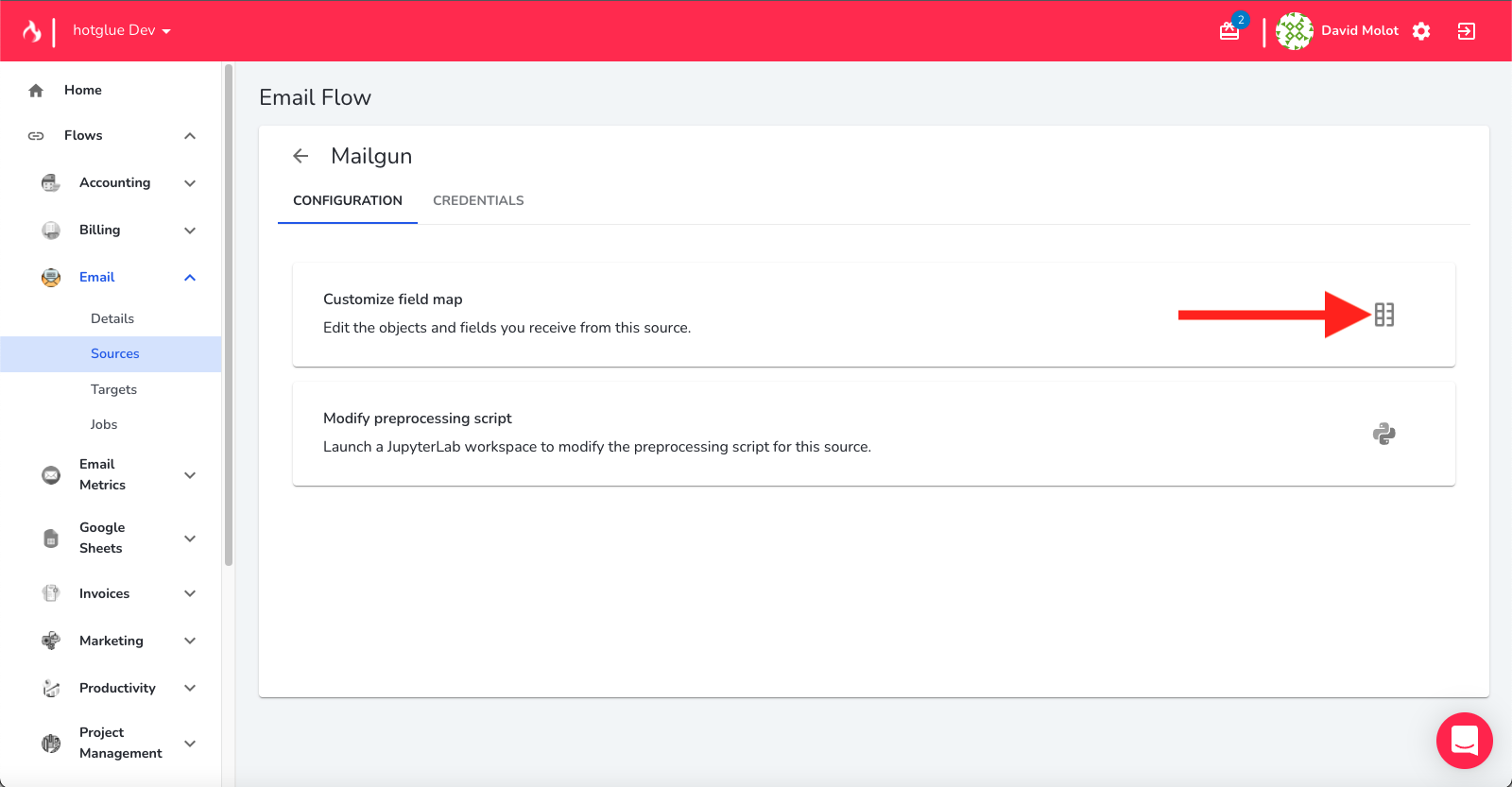Click the logout icon in header
The image size is (1512, 787).
1467,31
